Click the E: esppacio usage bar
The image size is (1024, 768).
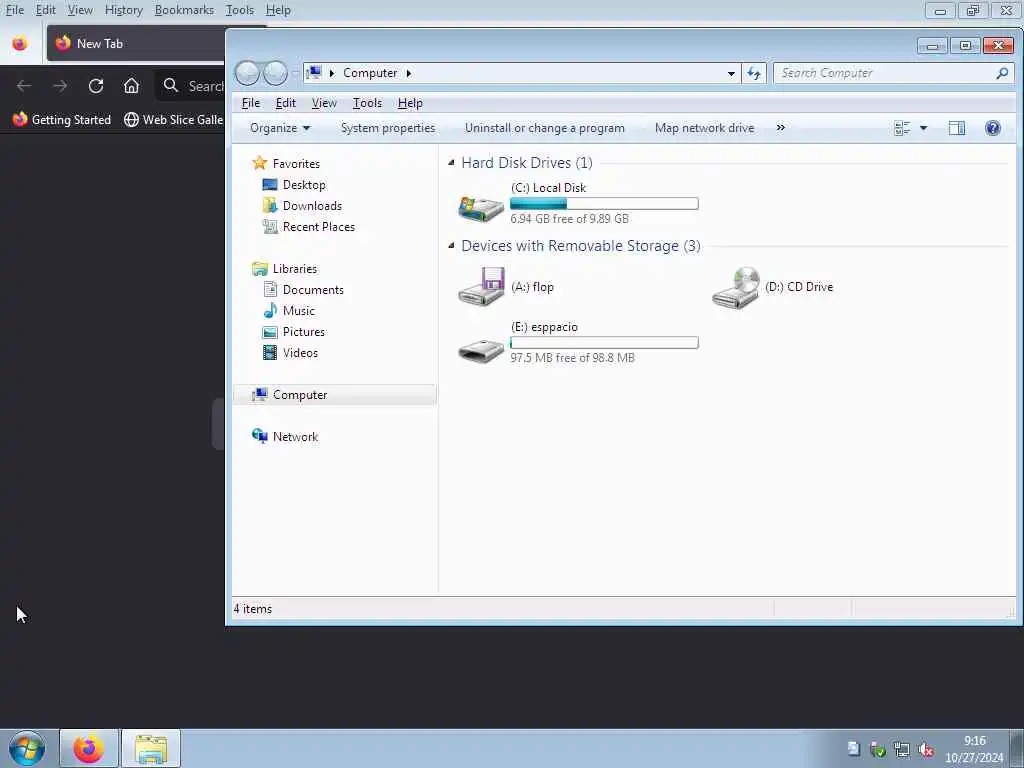(x=604, y=342)
